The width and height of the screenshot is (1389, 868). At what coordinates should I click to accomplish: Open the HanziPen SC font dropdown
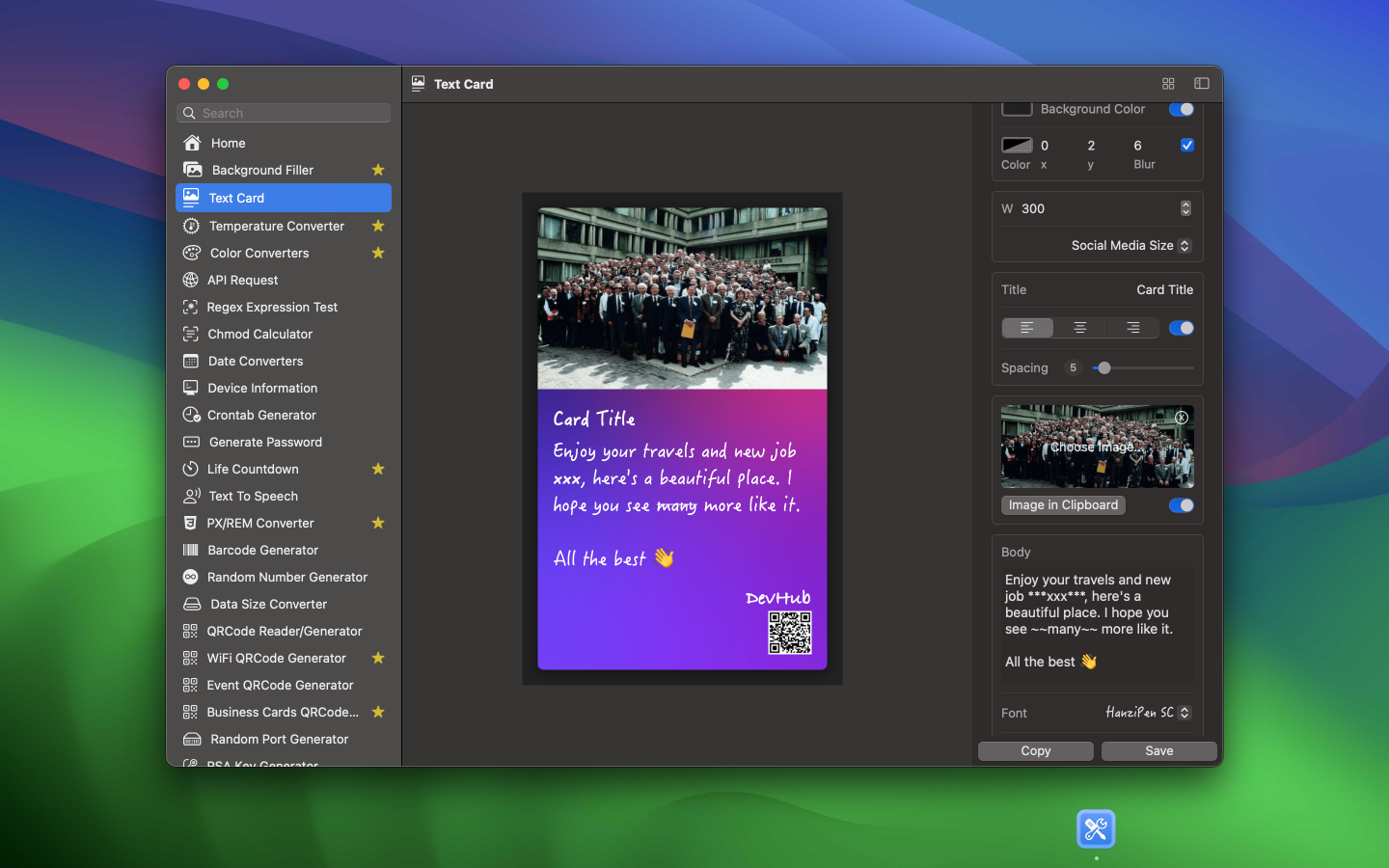(x=1147, y=713)
